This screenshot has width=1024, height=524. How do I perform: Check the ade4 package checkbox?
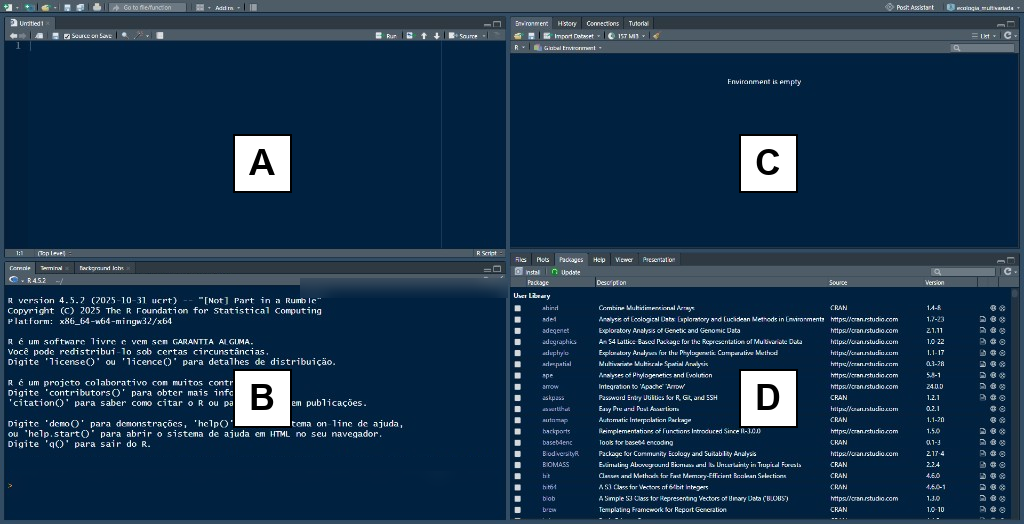tap(518, 319)
